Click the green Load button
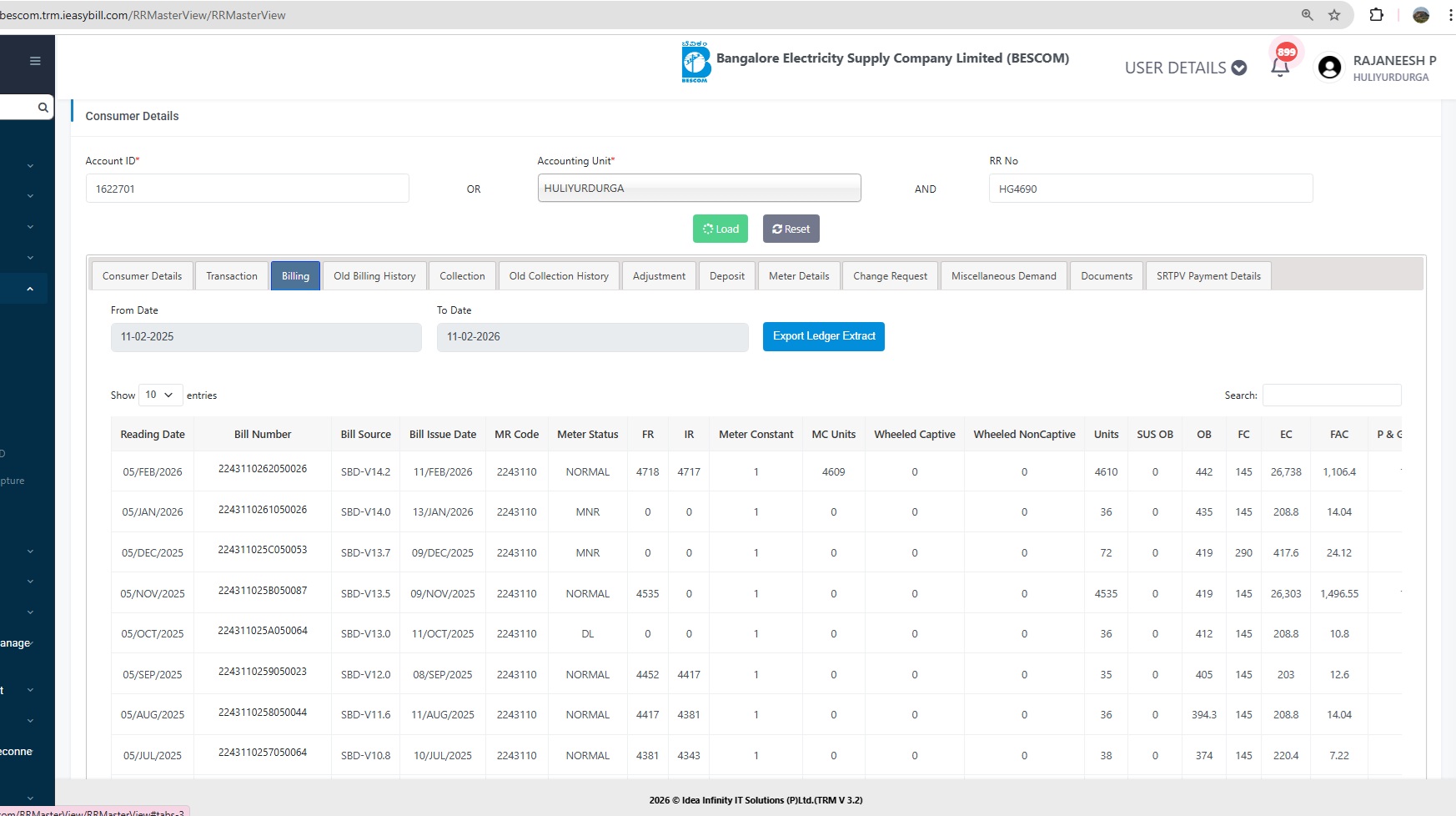Viewport: 1456px width, 816px height. pyautogui.click(x=720, y=229)
